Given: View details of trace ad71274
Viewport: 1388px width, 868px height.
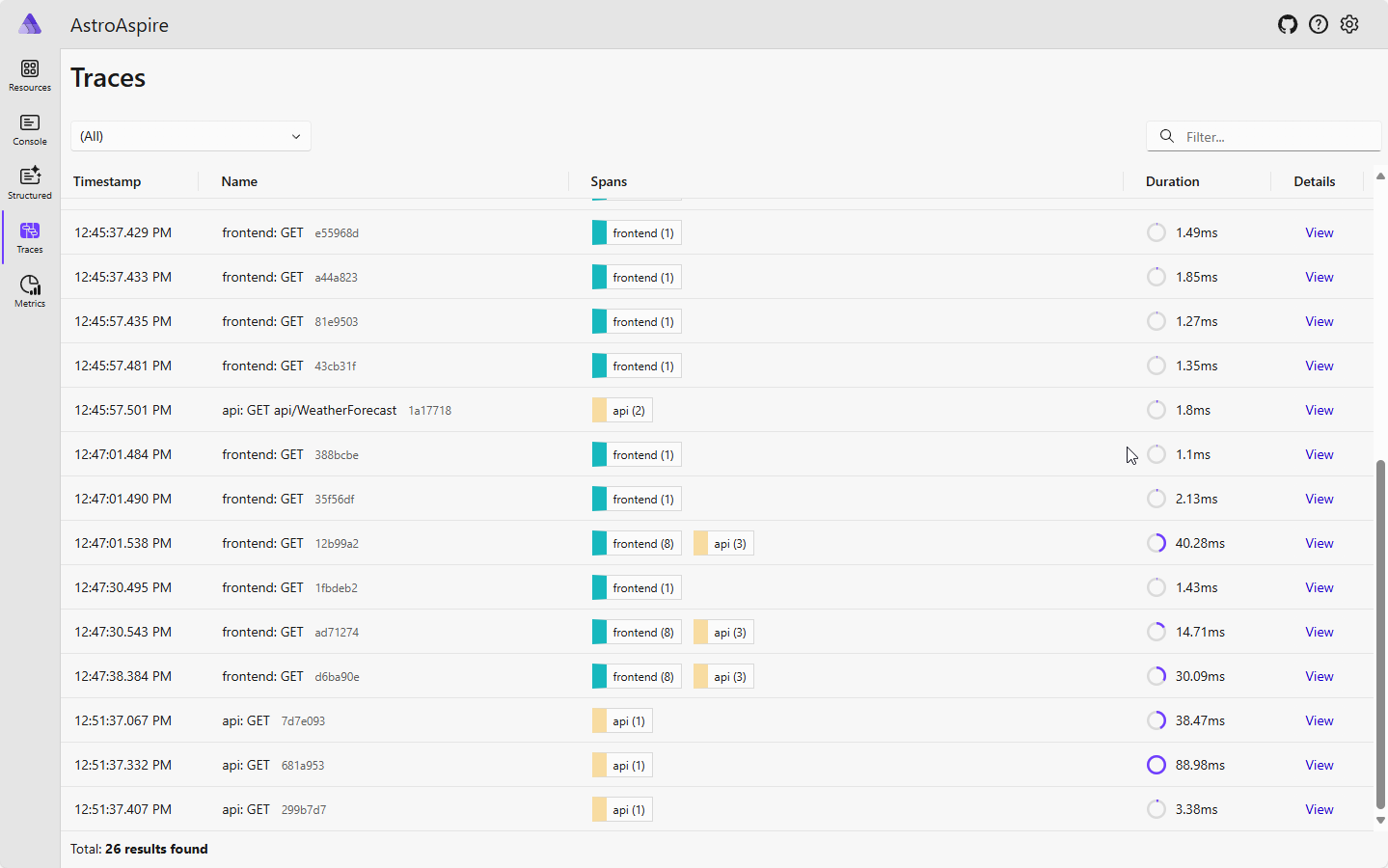Looking at the screenshot, I should tap(1320, 632).
